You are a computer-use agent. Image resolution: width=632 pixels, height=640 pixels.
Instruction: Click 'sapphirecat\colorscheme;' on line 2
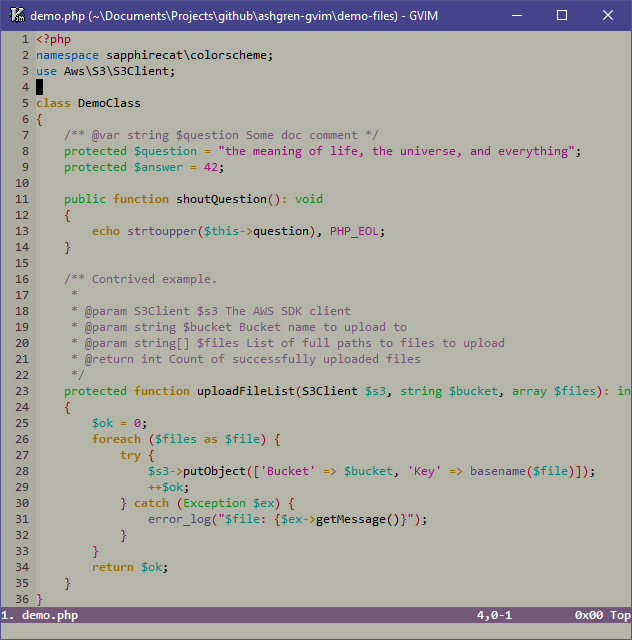(x=190, y=55)
